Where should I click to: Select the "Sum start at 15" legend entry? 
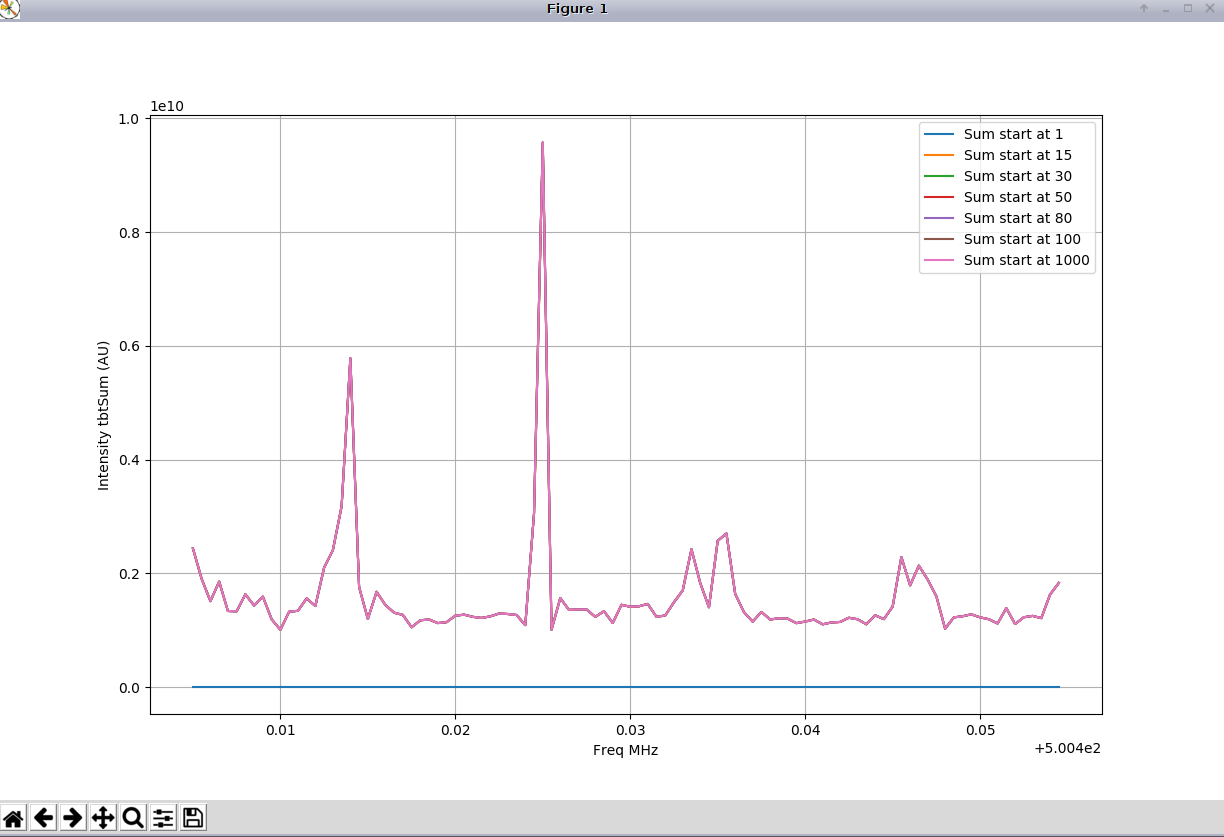tap(1017, 155)
